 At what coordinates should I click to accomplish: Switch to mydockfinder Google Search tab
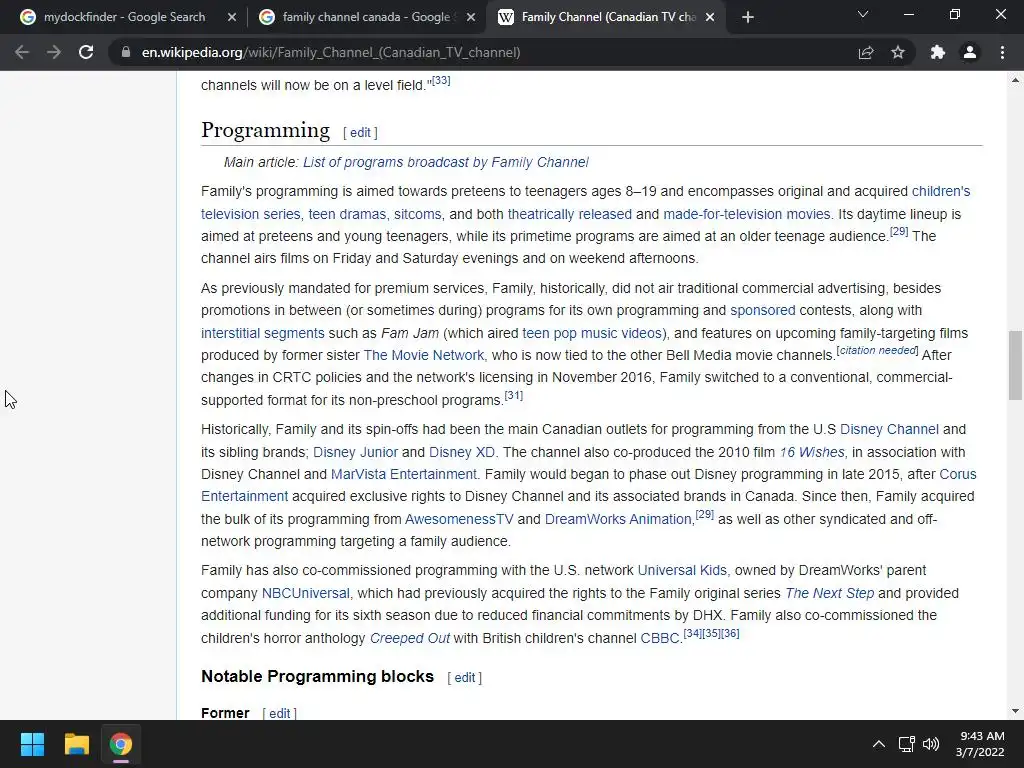point(124,17)
